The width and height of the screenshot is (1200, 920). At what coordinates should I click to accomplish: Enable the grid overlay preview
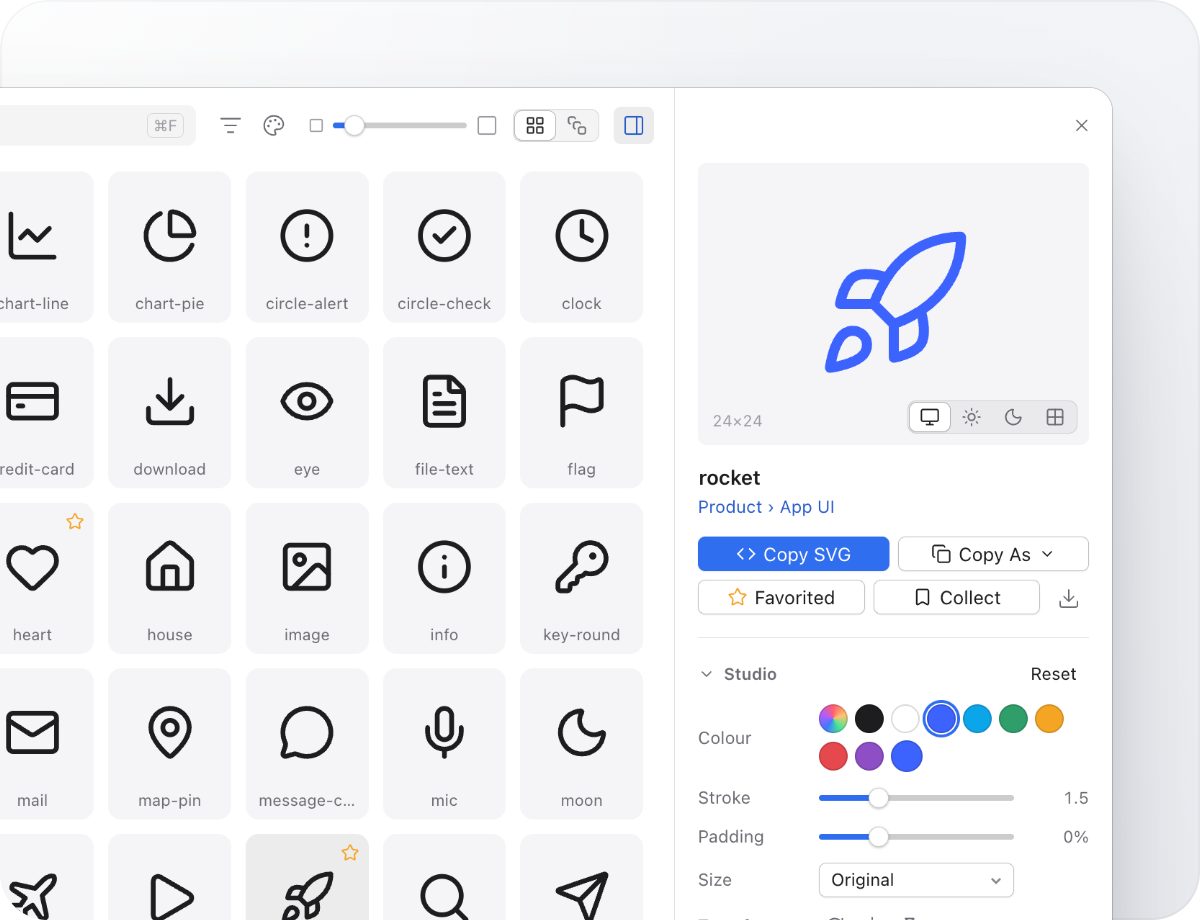(x=1055, y=417)
